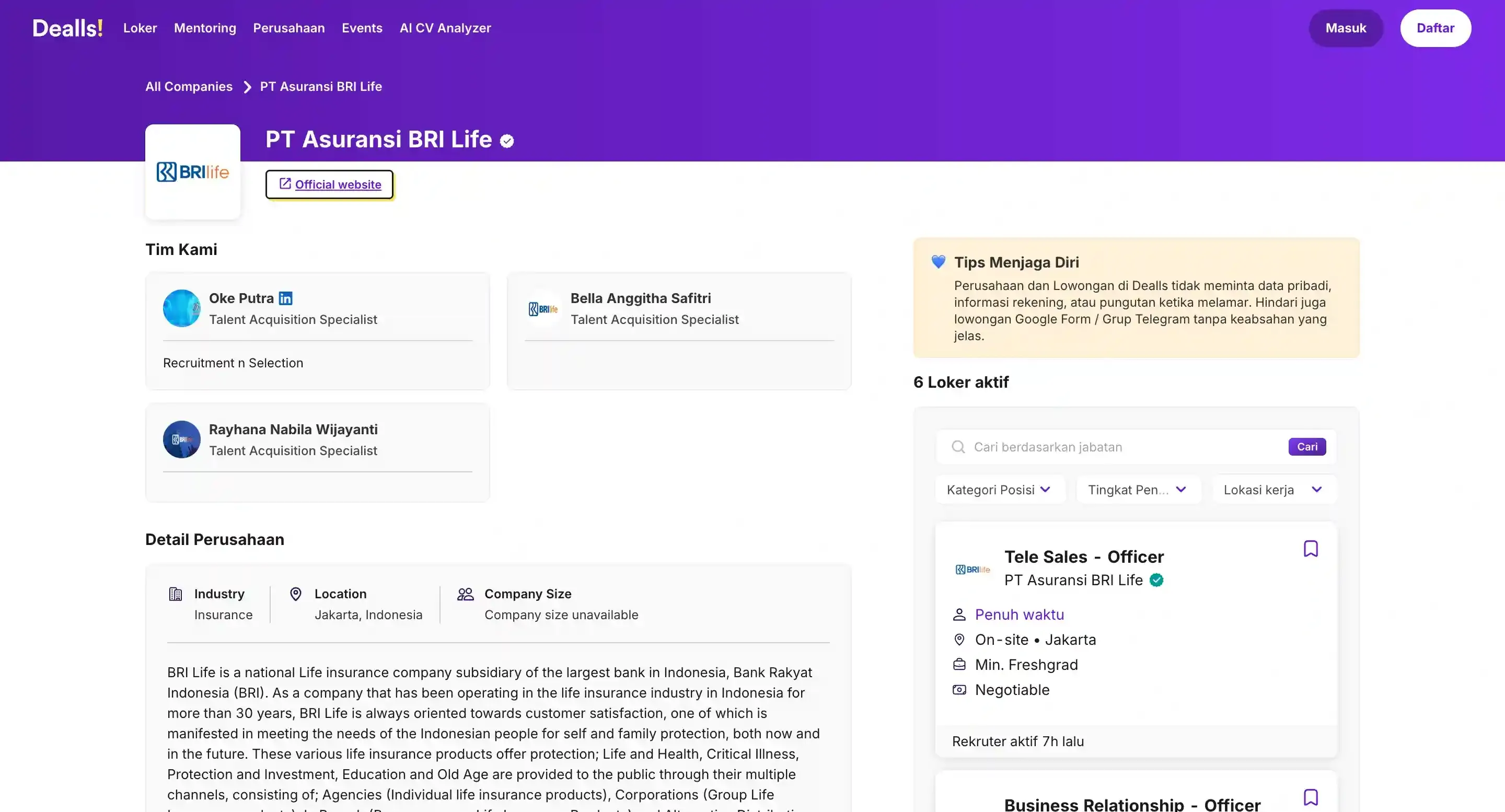Click the salary icon beside Negotiable
The height and width of the screenshot is (812, 1505).
(x=959, y=690)
